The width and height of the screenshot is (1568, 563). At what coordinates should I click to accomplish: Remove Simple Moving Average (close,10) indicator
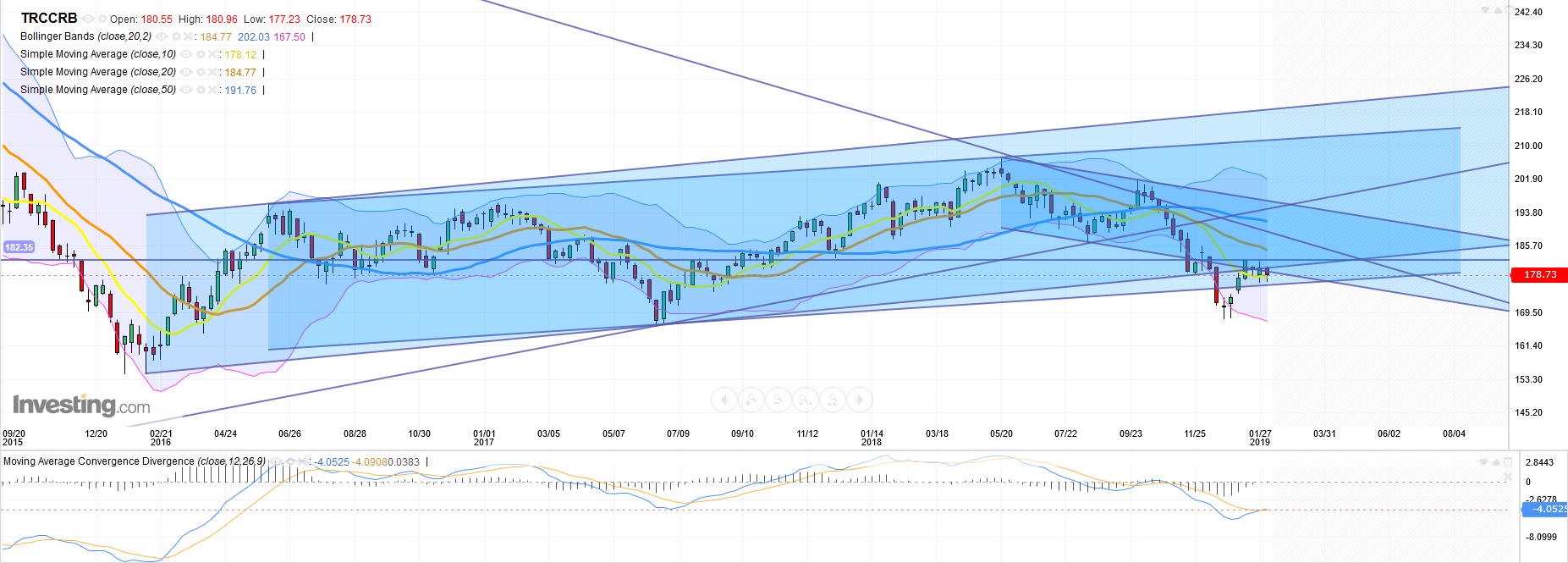[212, 54]
